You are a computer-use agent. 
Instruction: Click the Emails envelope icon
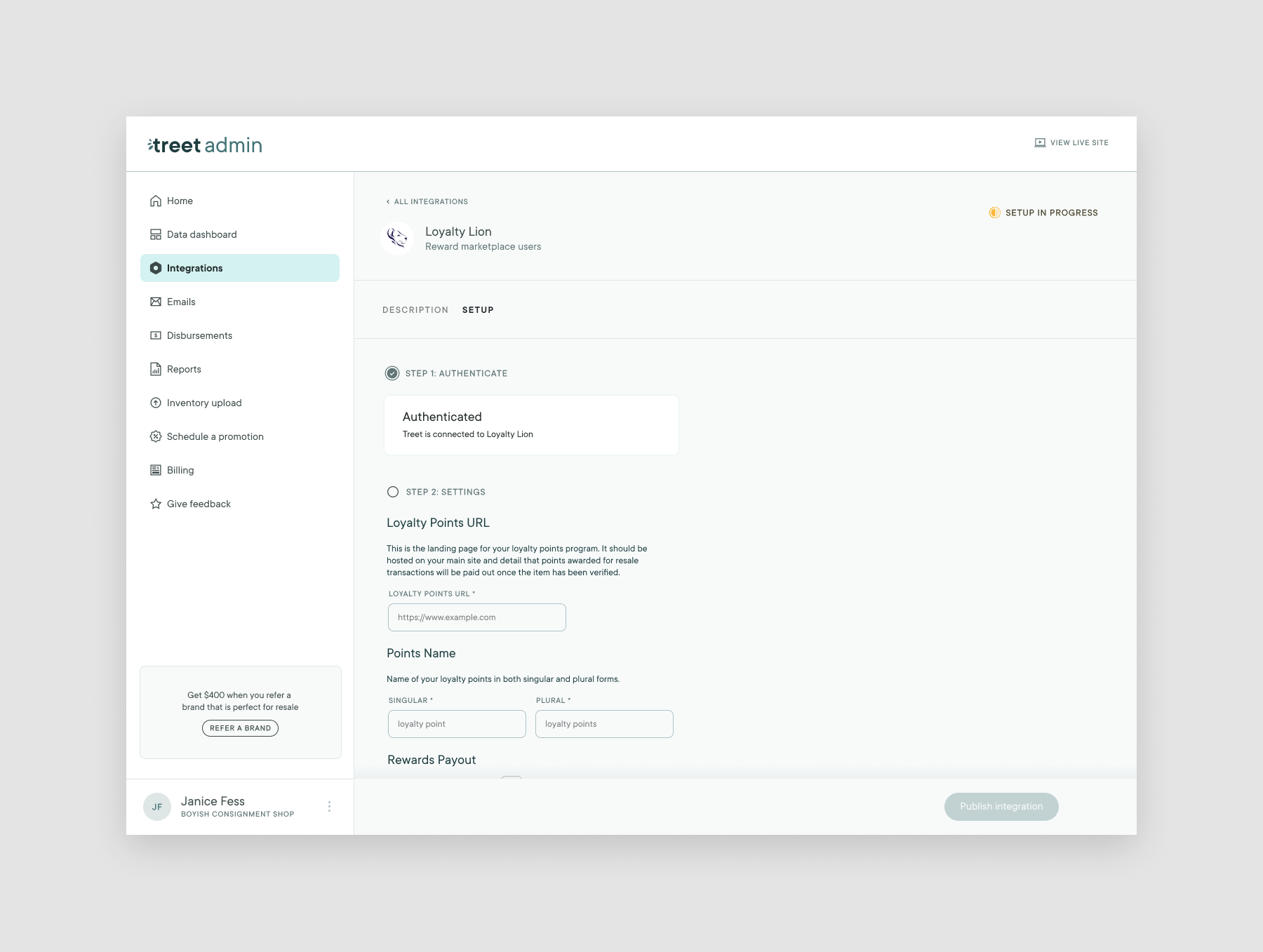[x=156, y=302]
